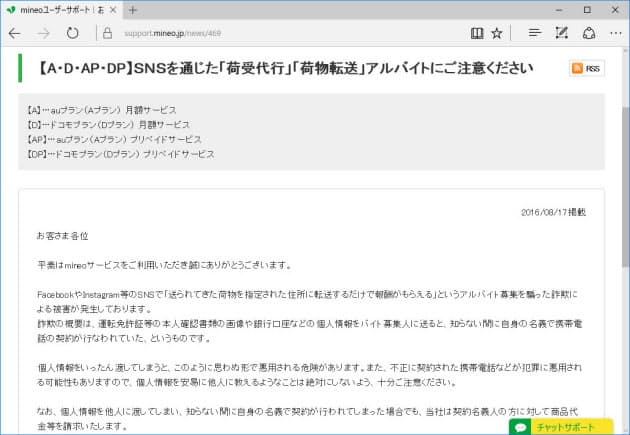Open reading view book icon
Viewport: 630px width, 435px height.
point(477,33)
